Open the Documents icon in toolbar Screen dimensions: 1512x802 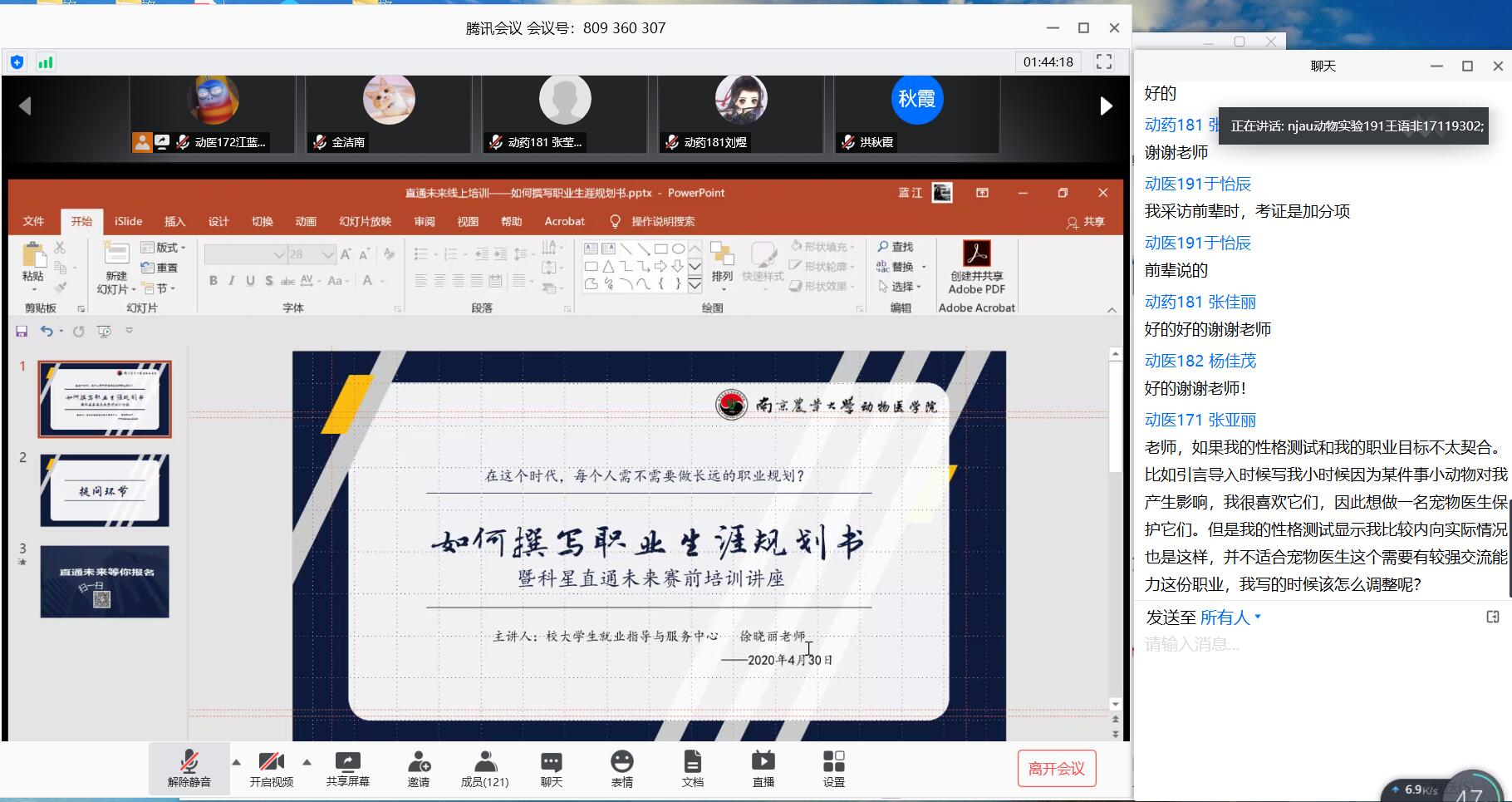[x=692, y=768]
